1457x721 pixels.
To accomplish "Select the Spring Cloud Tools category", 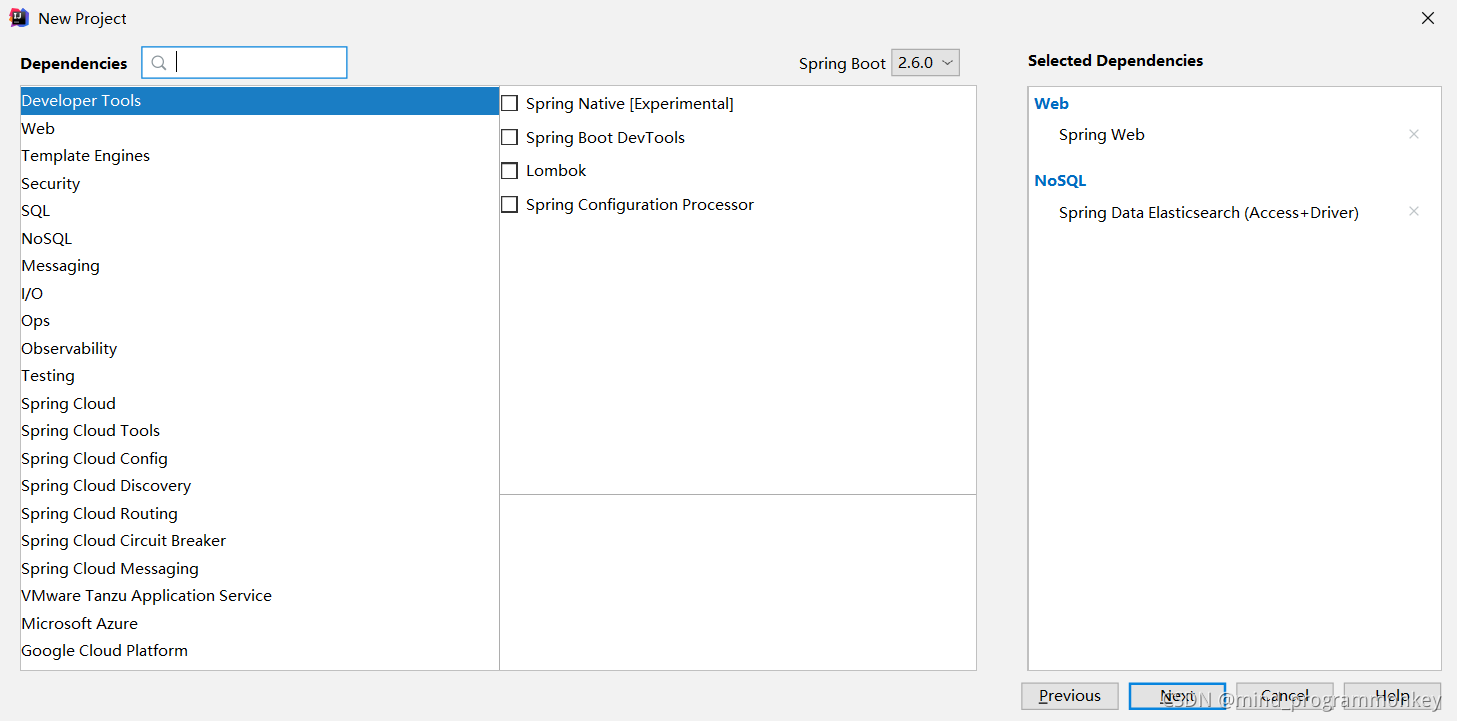I will coord(260,431).
